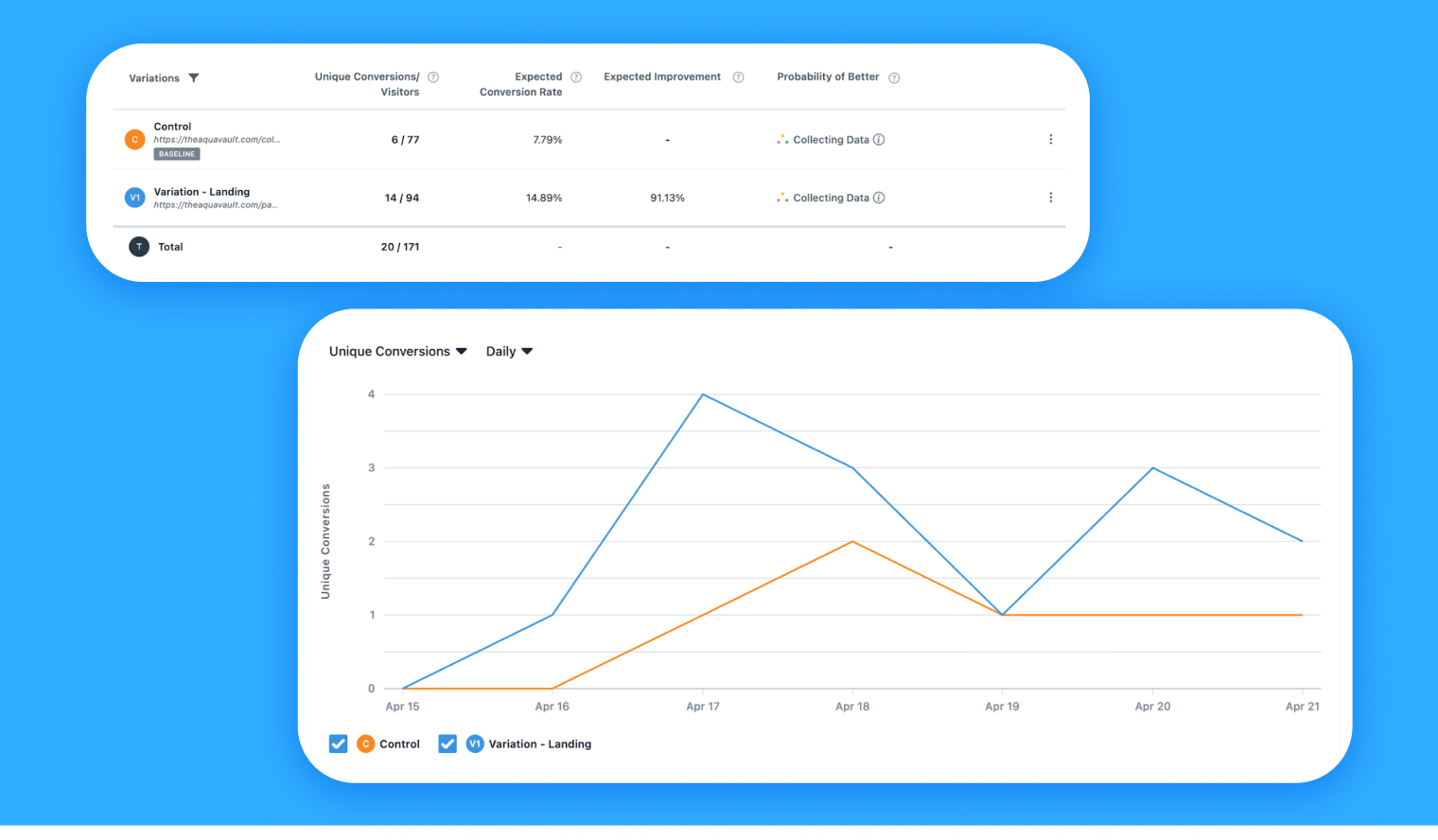This screenshot has width=1438, height=840.
Task: Open three-dot menu for Variation - Landing row
Action: coord(1050,198)
